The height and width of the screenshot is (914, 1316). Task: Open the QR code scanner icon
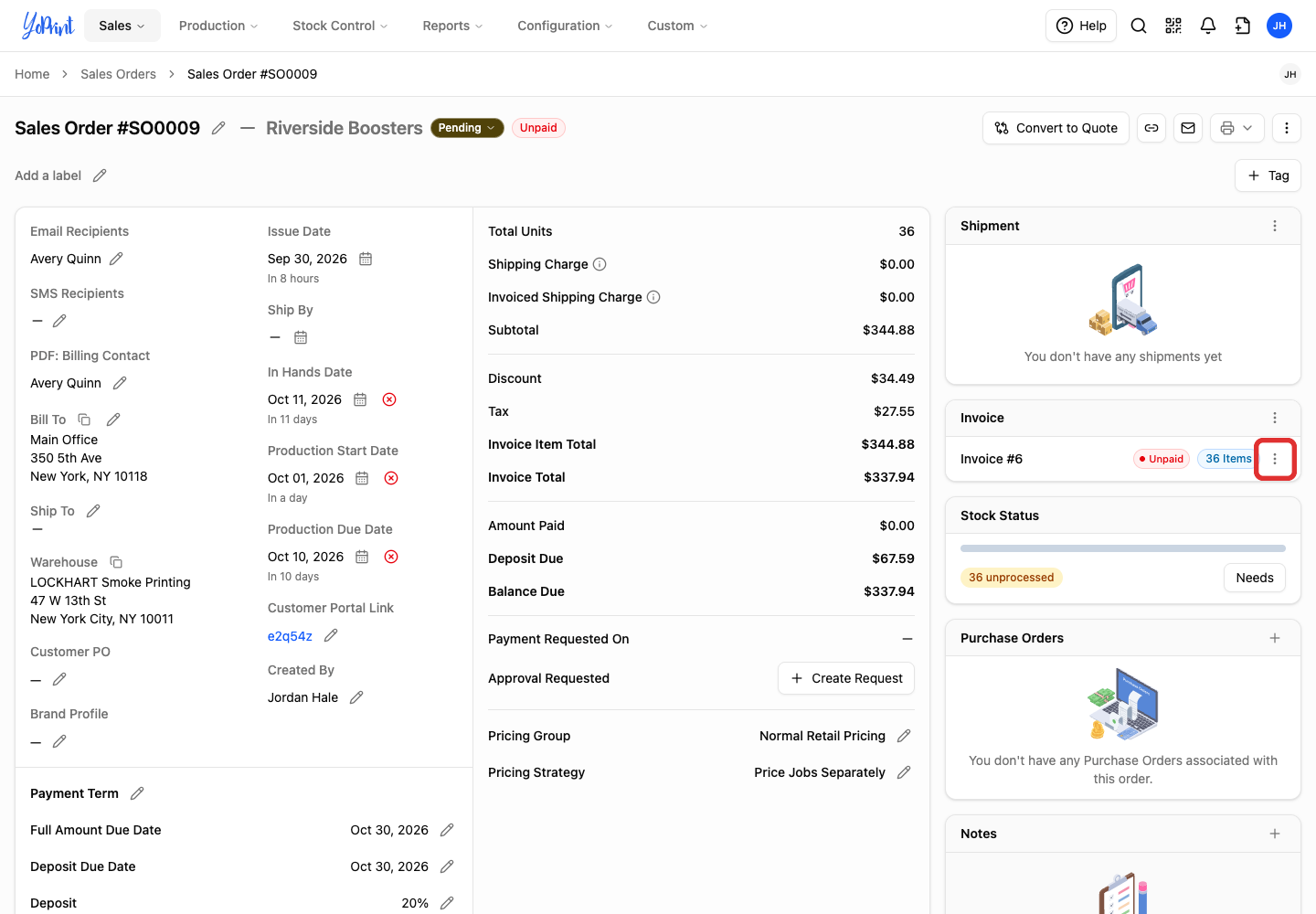1173,26
